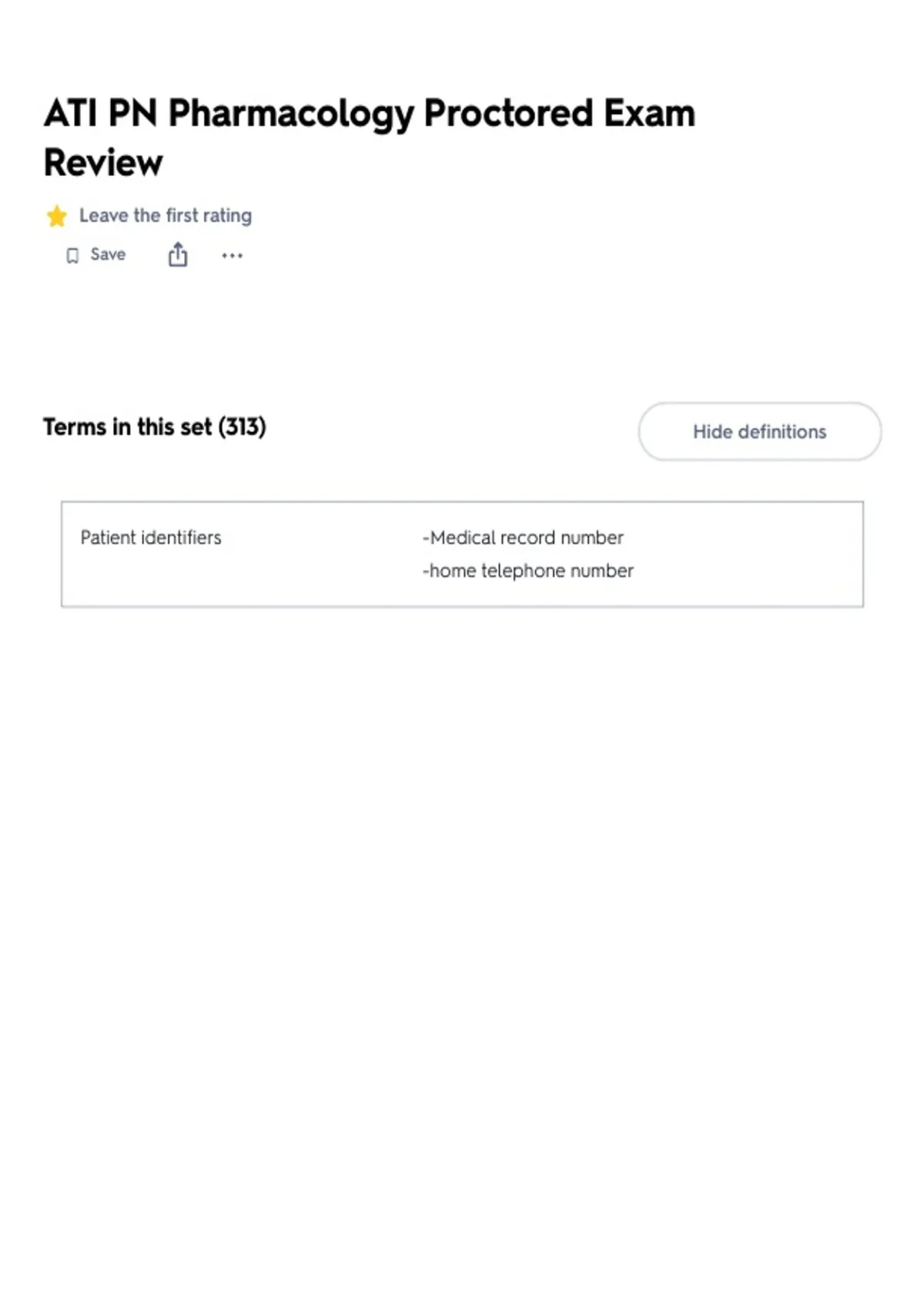Select Terms in this set (313) heading
Screen dimensions: 924x1309
pos(155,427)
